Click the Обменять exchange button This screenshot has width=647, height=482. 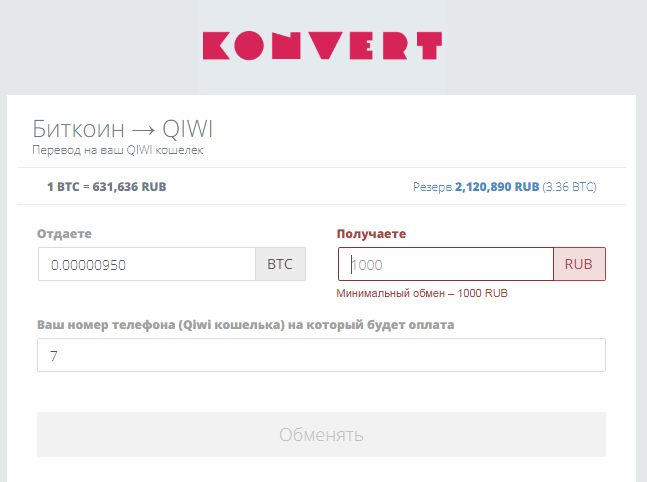[x=321, y=435]
